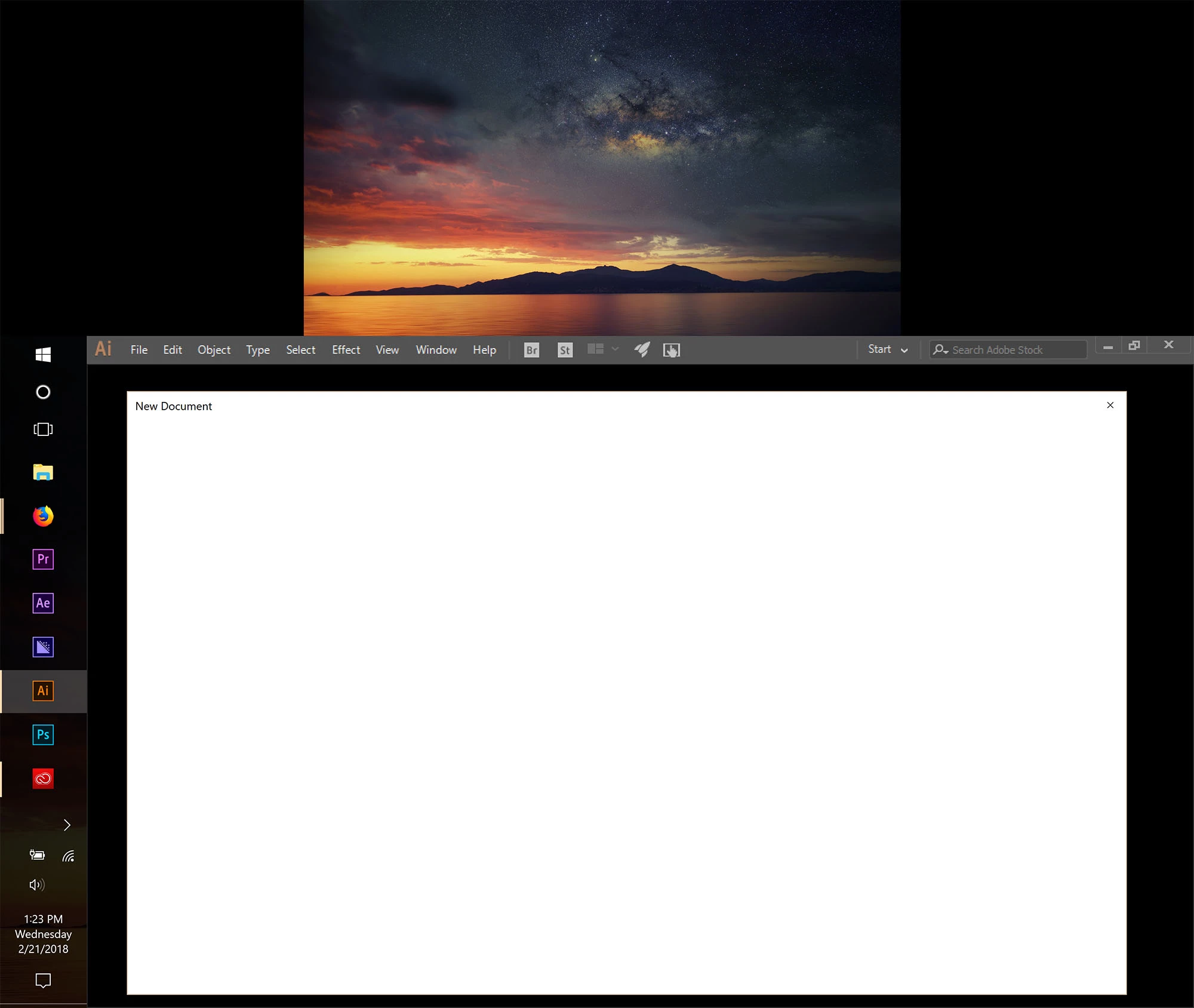This screenshot has height=1008, width=1194.
Task: Open the volume control in system tray
Action: tap(36, 884)
